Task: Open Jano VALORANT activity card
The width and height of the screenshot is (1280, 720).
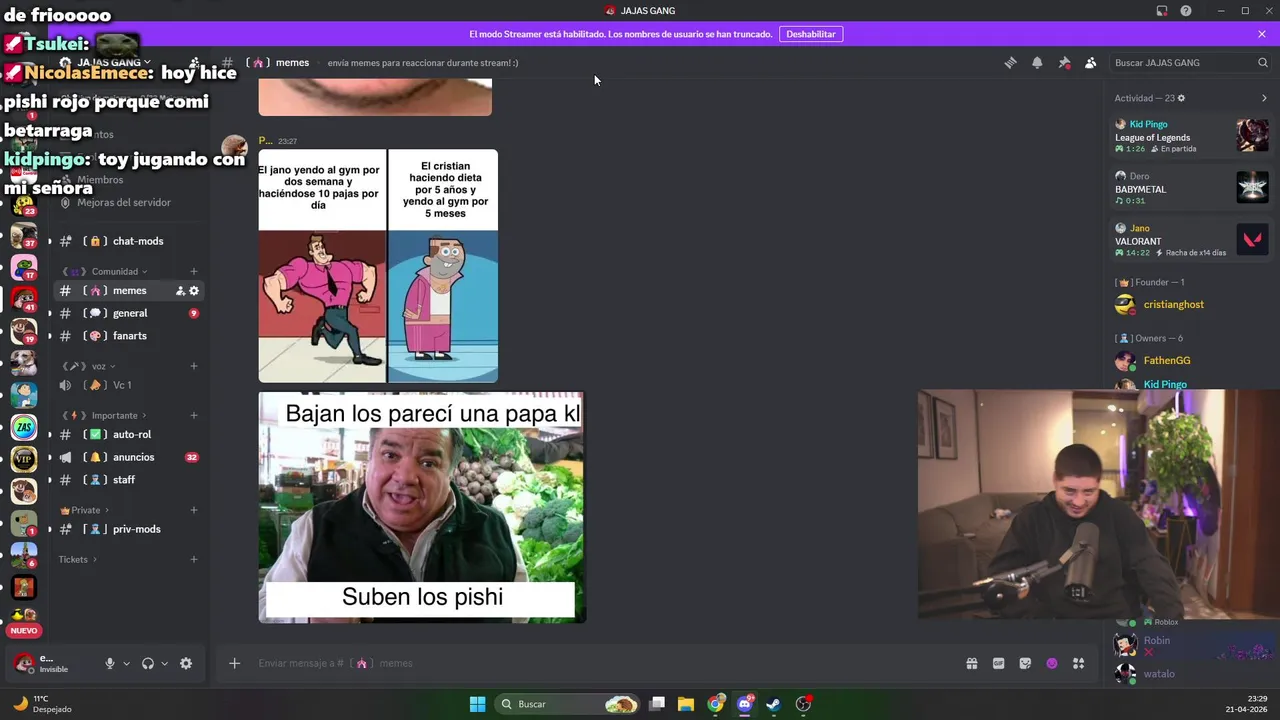Action: pyautogui.click(x=1191, y=240)
